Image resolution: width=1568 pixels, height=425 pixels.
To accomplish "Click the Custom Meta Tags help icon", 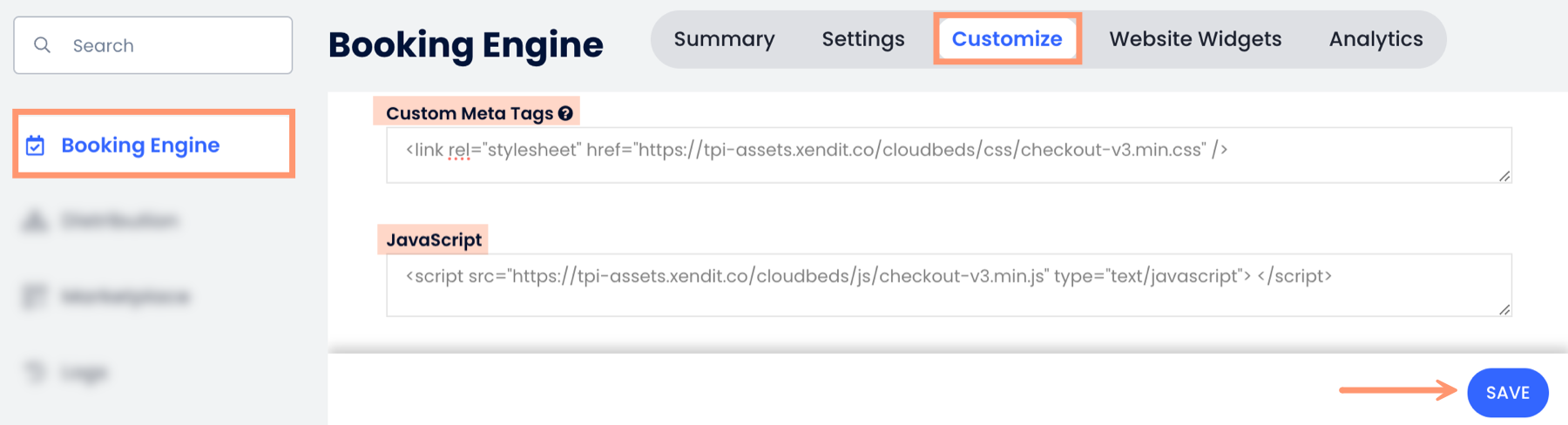I will 565,113.
